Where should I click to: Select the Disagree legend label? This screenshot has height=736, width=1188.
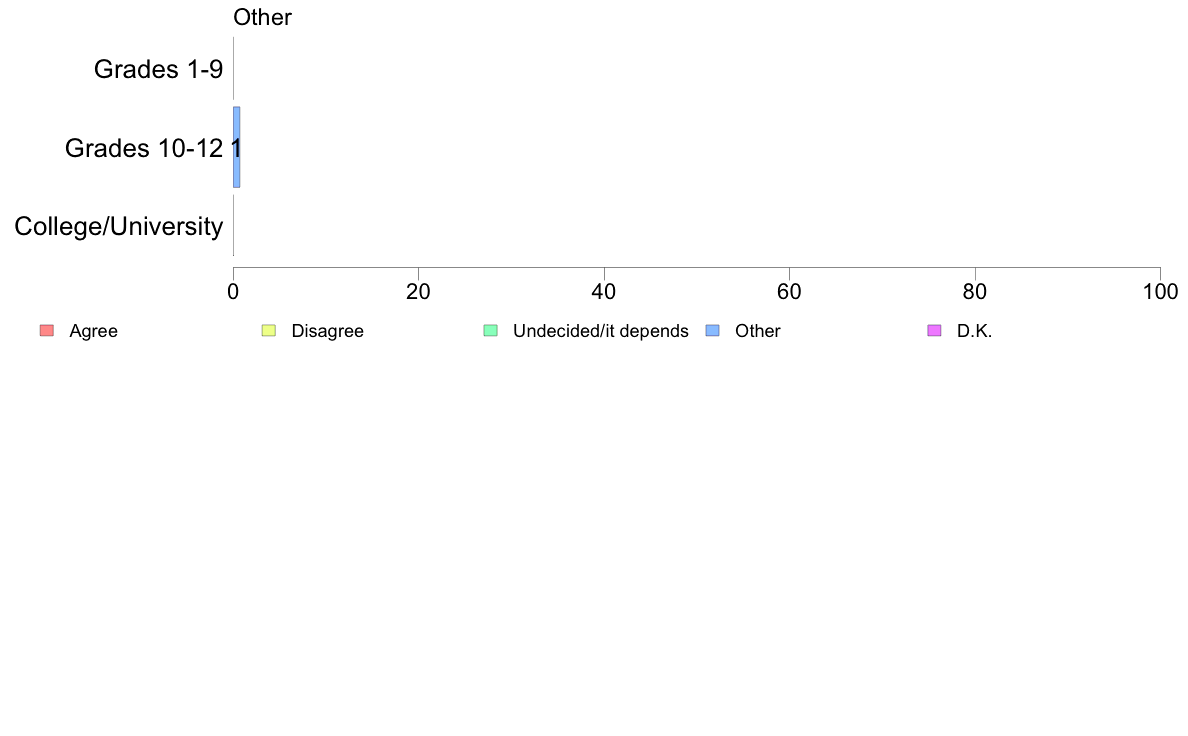click(327, 331)
